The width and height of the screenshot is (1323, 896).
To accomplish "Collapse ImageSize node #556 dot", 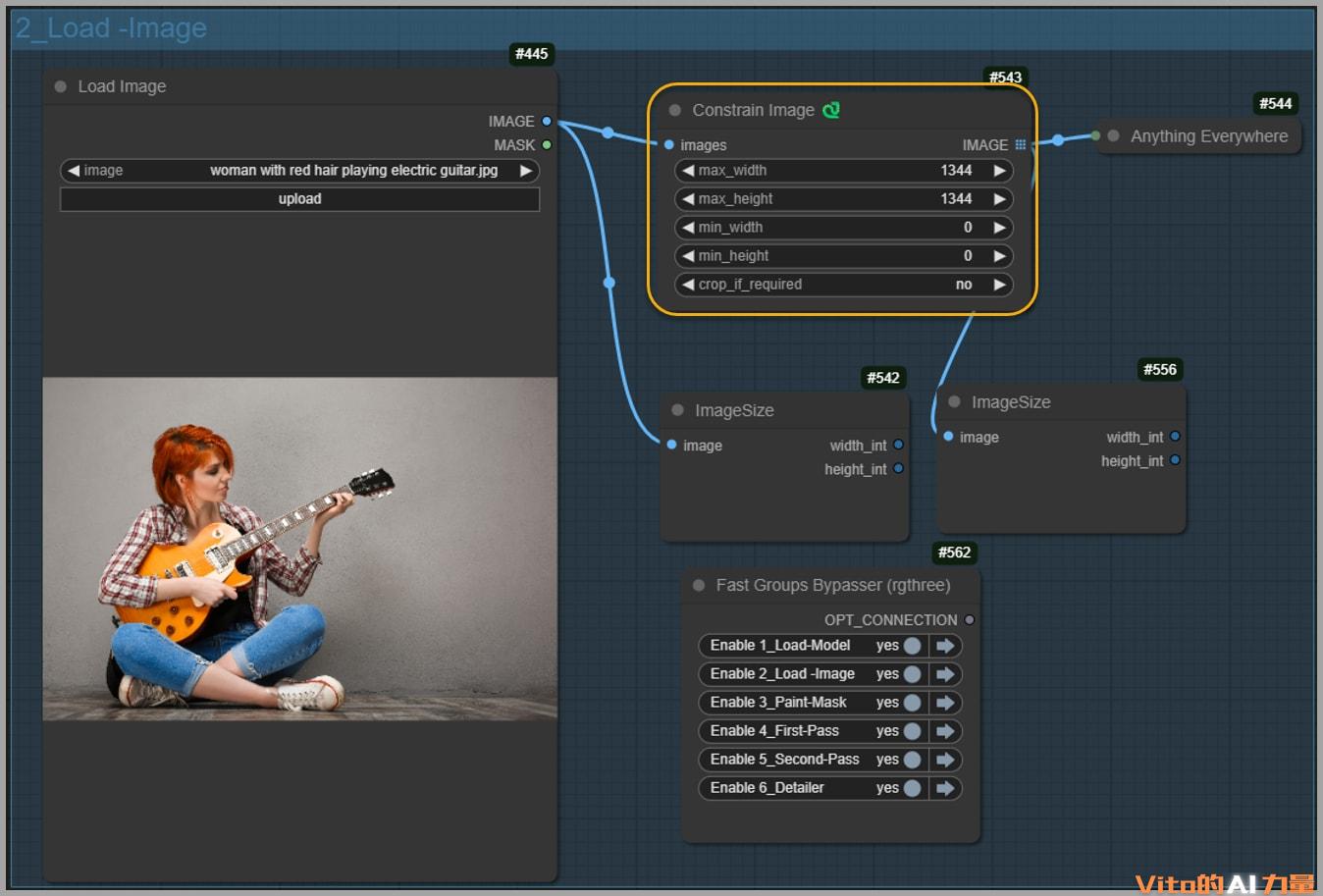I will (x=954, y=402).
